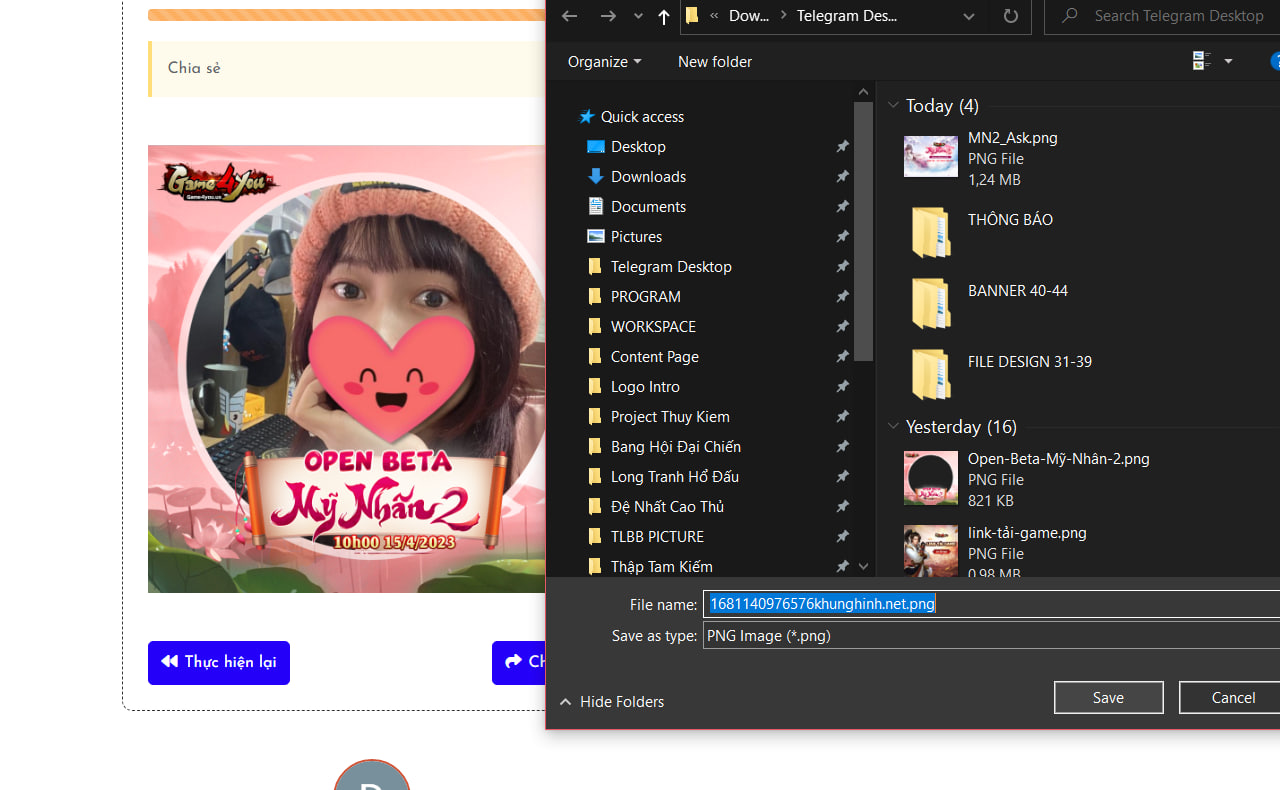
Task: Open the view options dropdown arrow
Action: point(1228,62)
